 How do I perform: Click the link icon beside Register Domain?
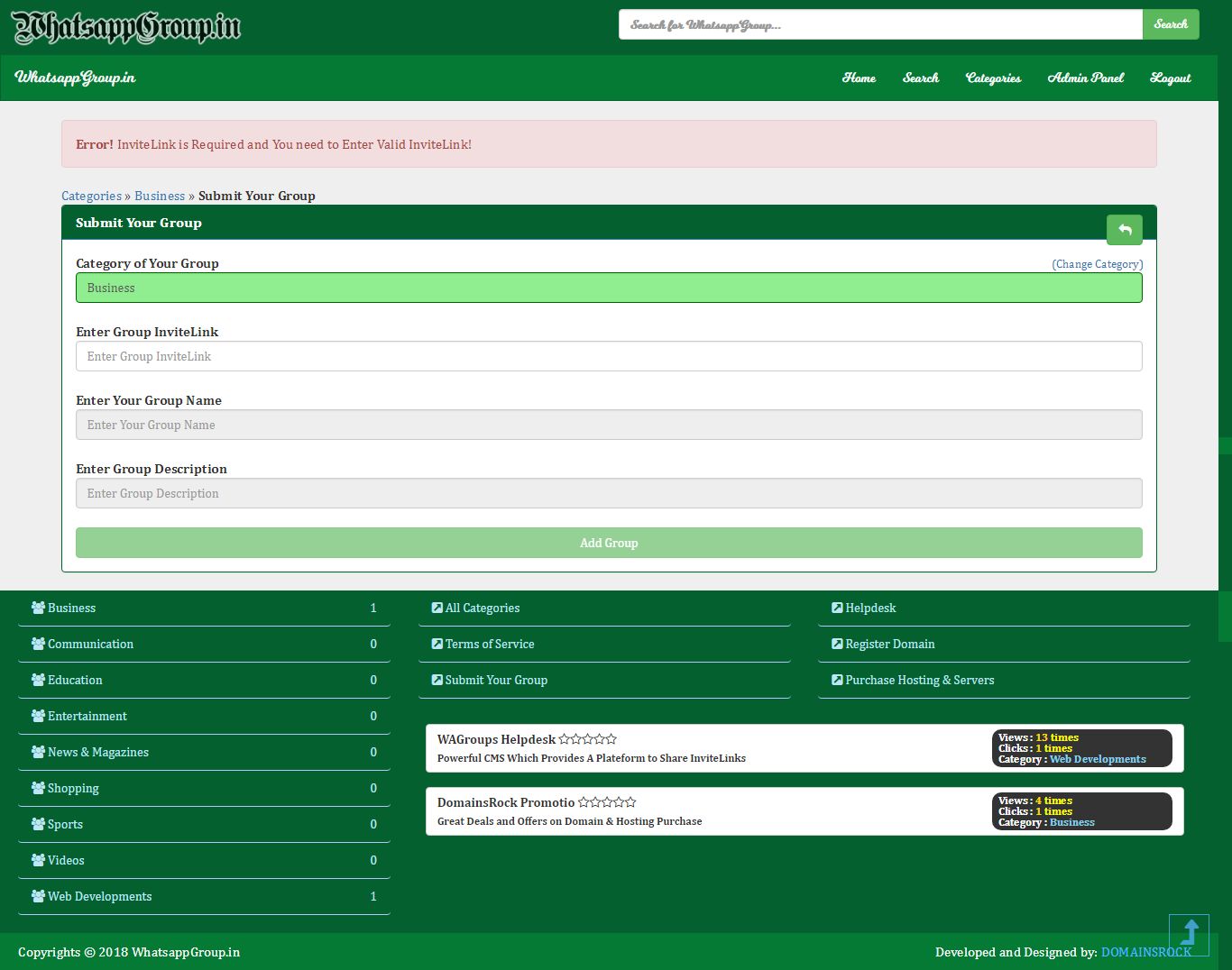[x=837, y=644]
